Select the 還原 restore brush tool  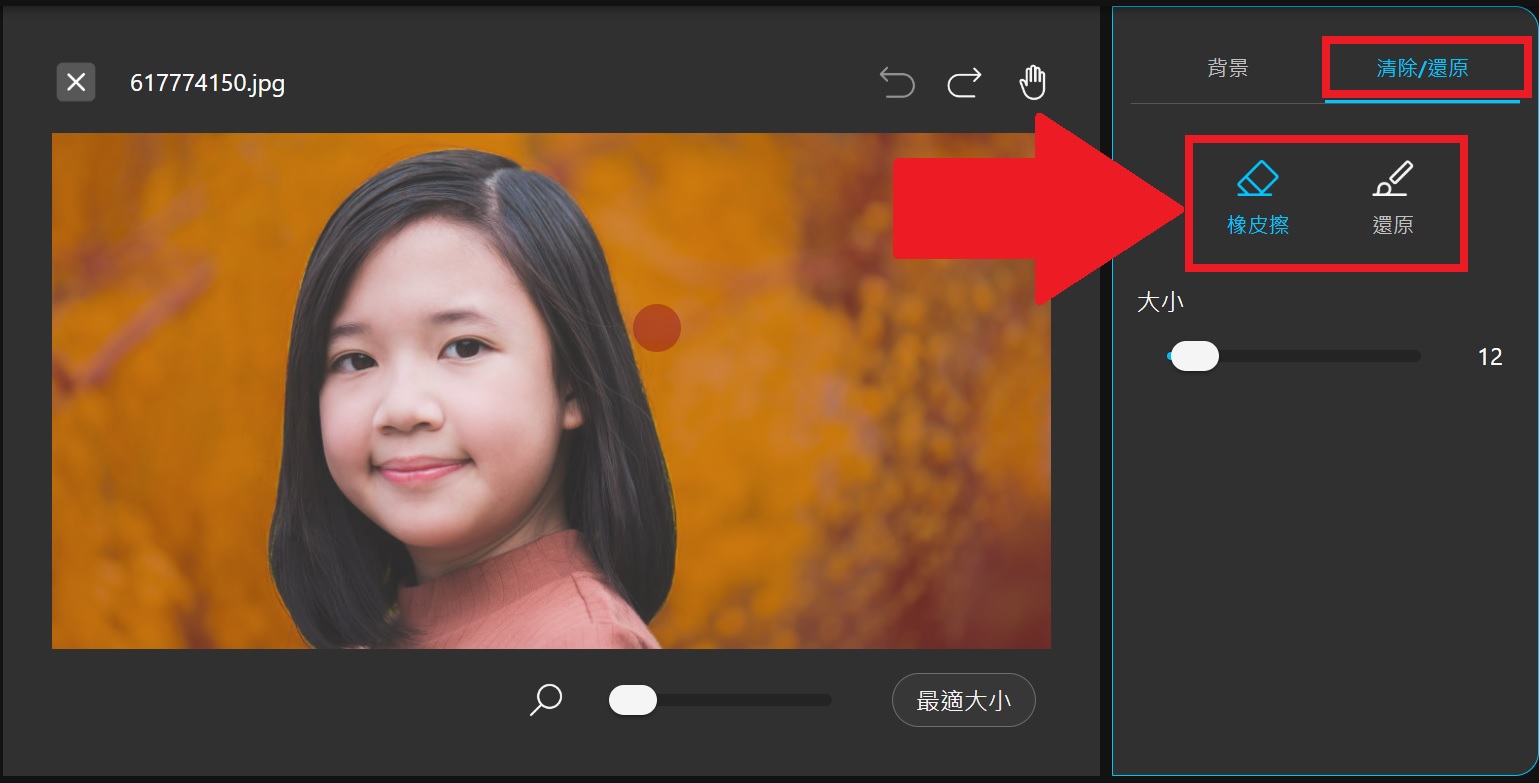1392,180
